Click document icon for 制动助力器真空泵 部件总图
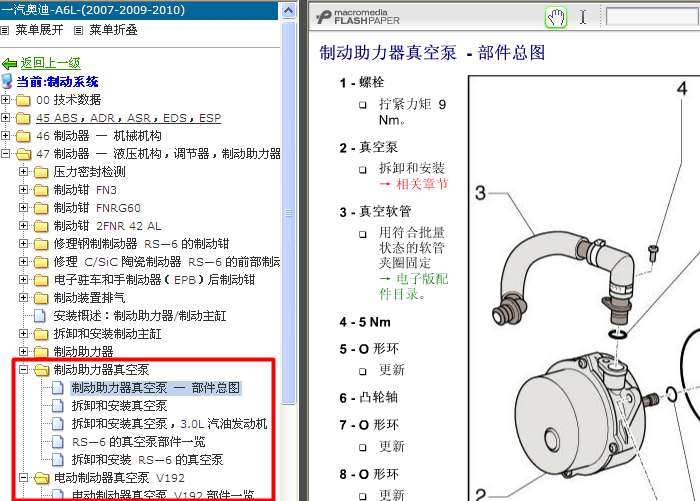This screenshot has width=700, height=501. [58, 388]
